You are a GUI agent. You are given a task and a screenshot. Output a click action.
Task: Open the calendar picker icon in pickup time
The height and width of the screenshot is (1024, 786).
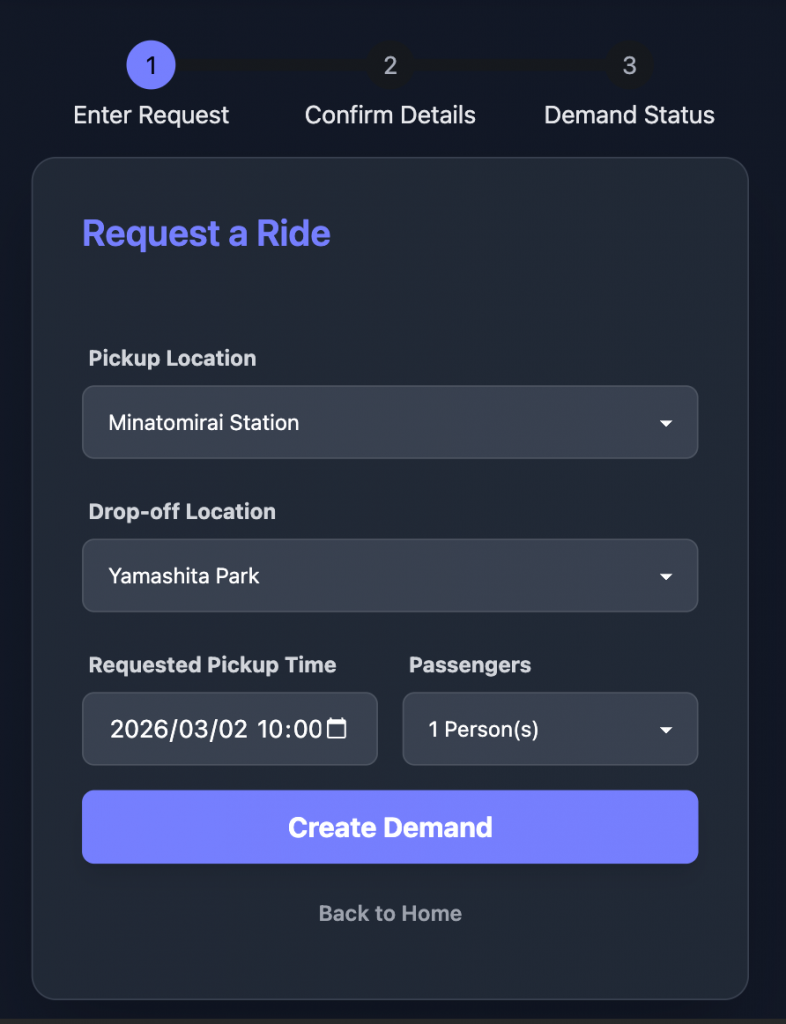[337, 729]
